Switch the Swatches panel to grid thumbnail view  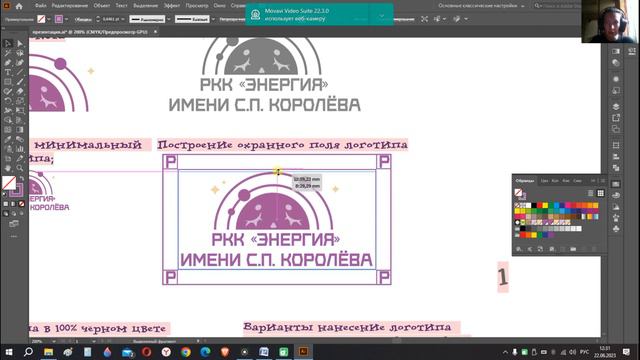coord(600,193)
